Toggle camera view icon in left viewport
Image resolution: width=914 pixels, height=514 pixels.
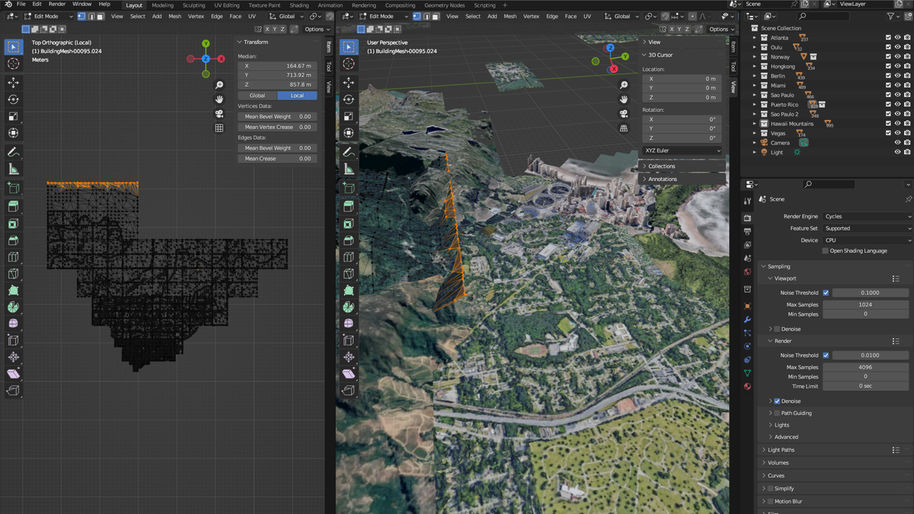click(x=219, y=113)
